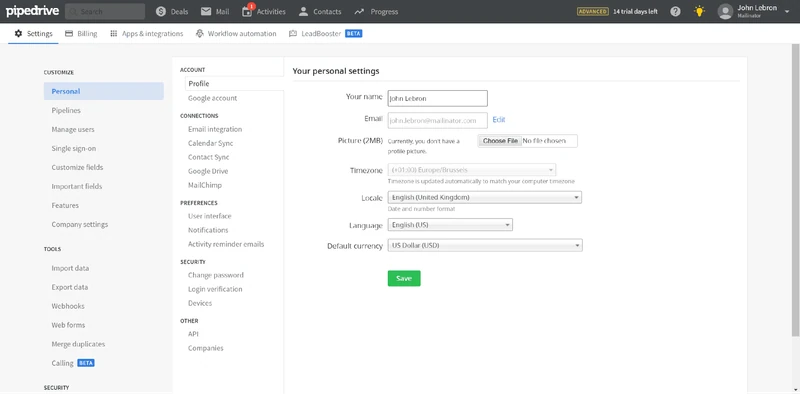Open Login verification page

(215, 289)
